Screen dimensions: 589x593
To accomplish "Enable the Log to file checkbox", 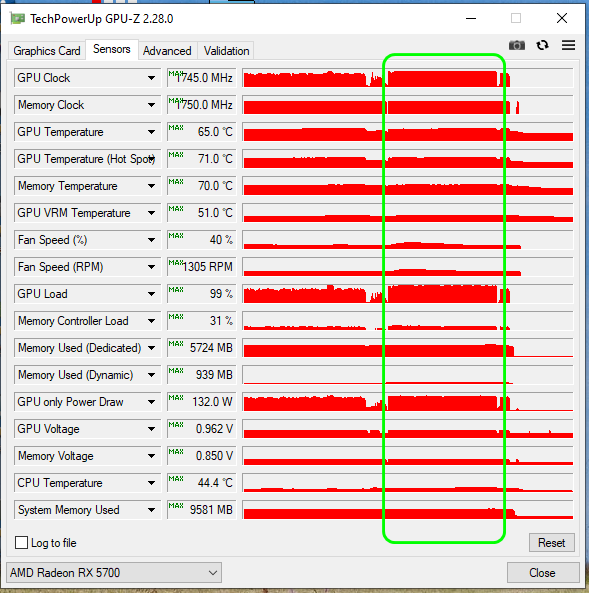I will point(22,542).
